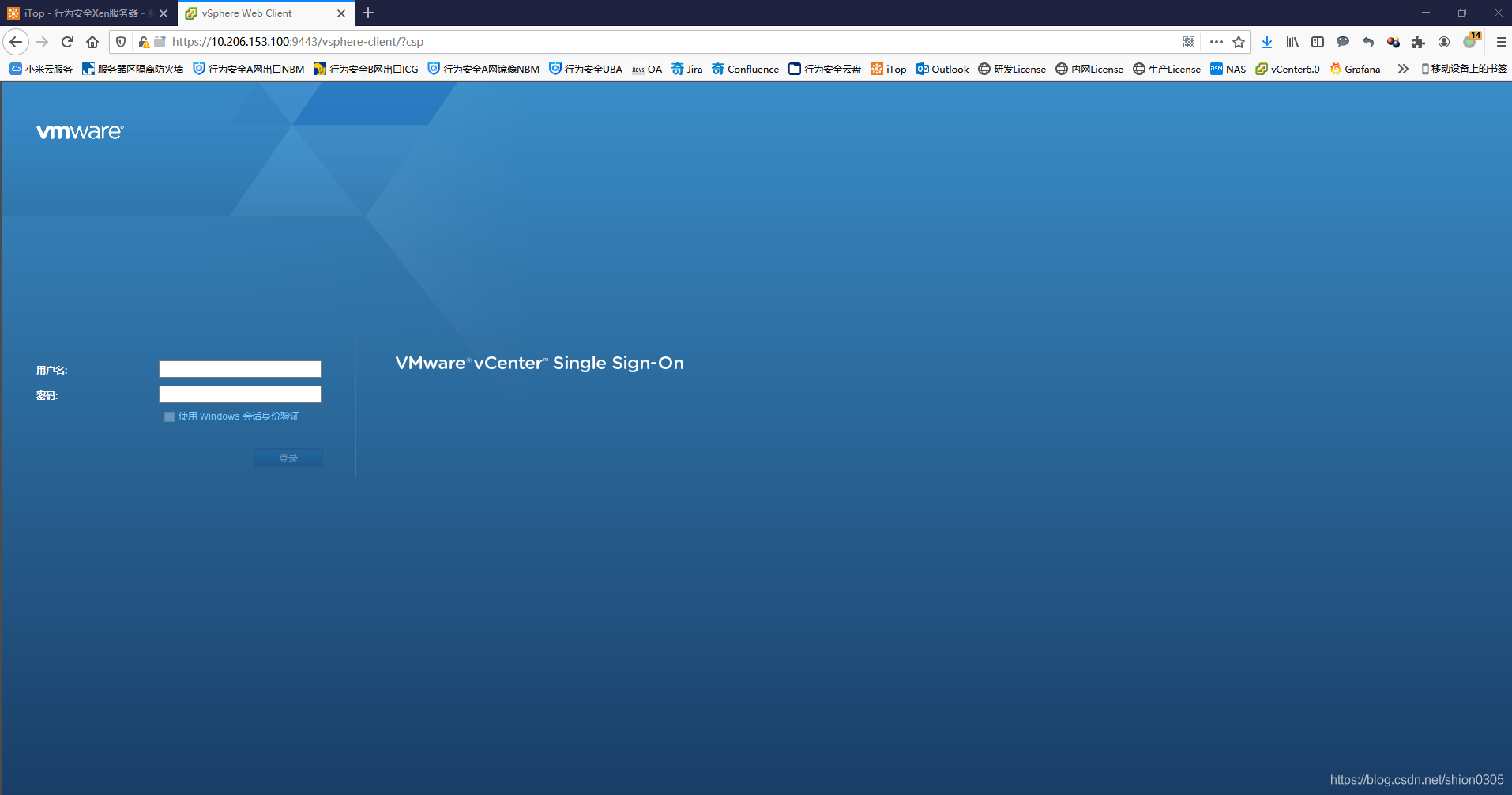The width and height of the screenshot is (1512, 795).
Task: Open the Firefox hamburger menu
Action: point(1502,42)
